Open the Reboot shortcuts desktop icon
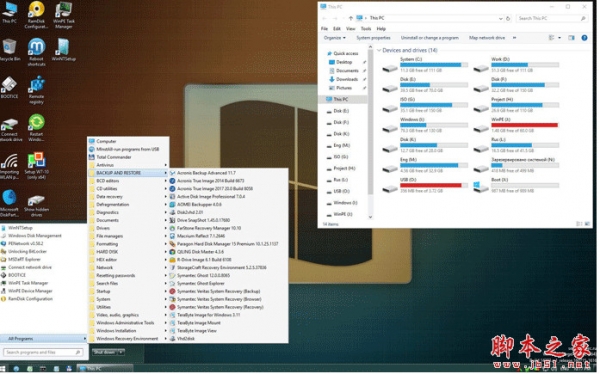The image size is (600, 374). pos(36,52)
